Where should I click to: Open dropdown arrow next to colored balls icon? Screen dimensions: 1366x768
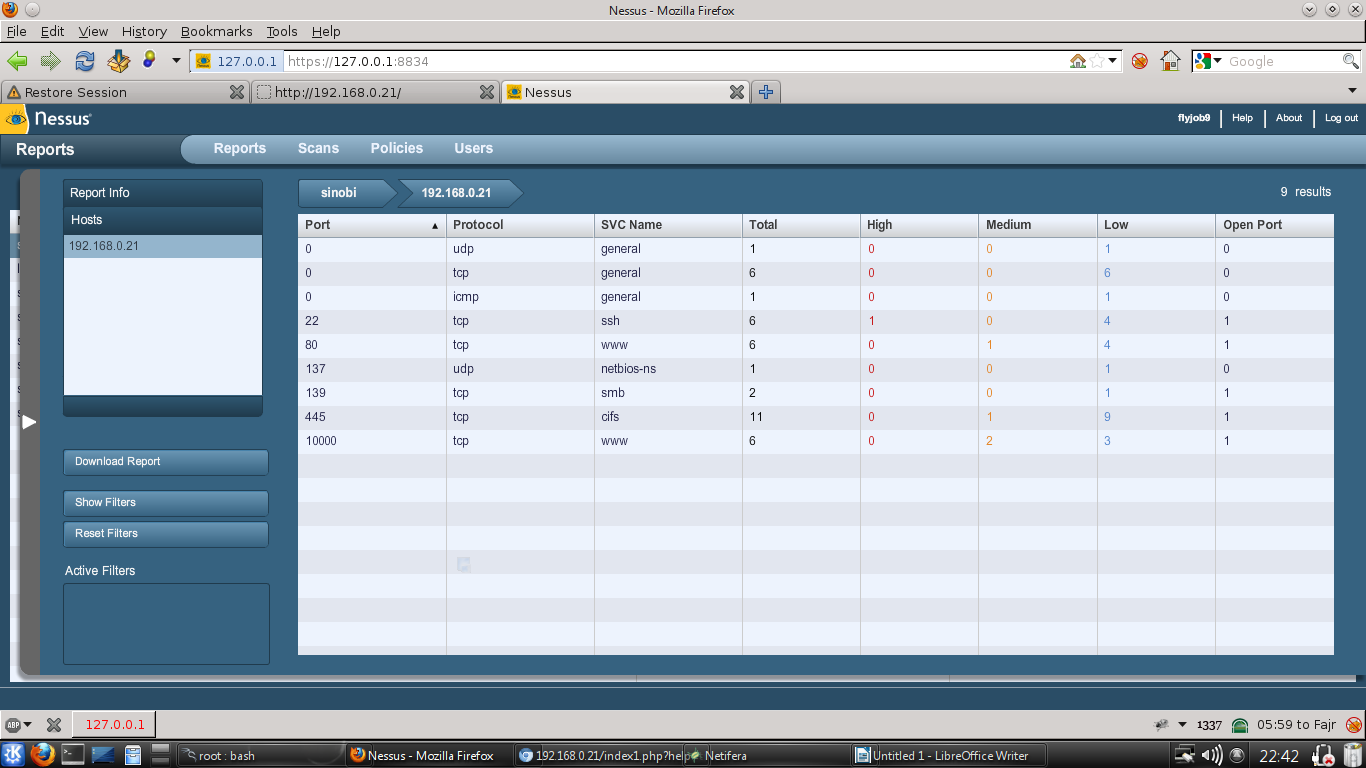(x=176, y=61)
